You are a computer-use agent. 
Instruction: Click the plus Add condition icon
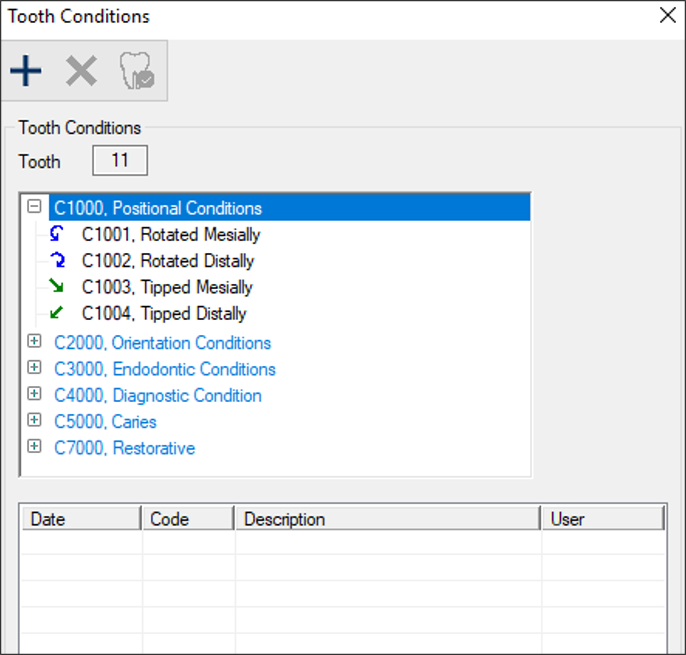[x=26, y=71]
